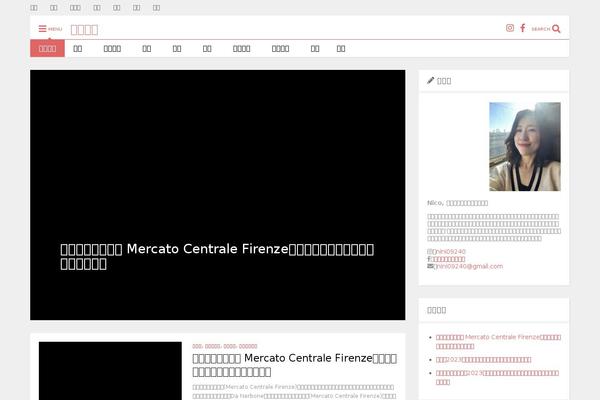Open the Facebook icon in header
Image resolution: width=600 pixels, height=400 pixels.
tap(523, 28)
